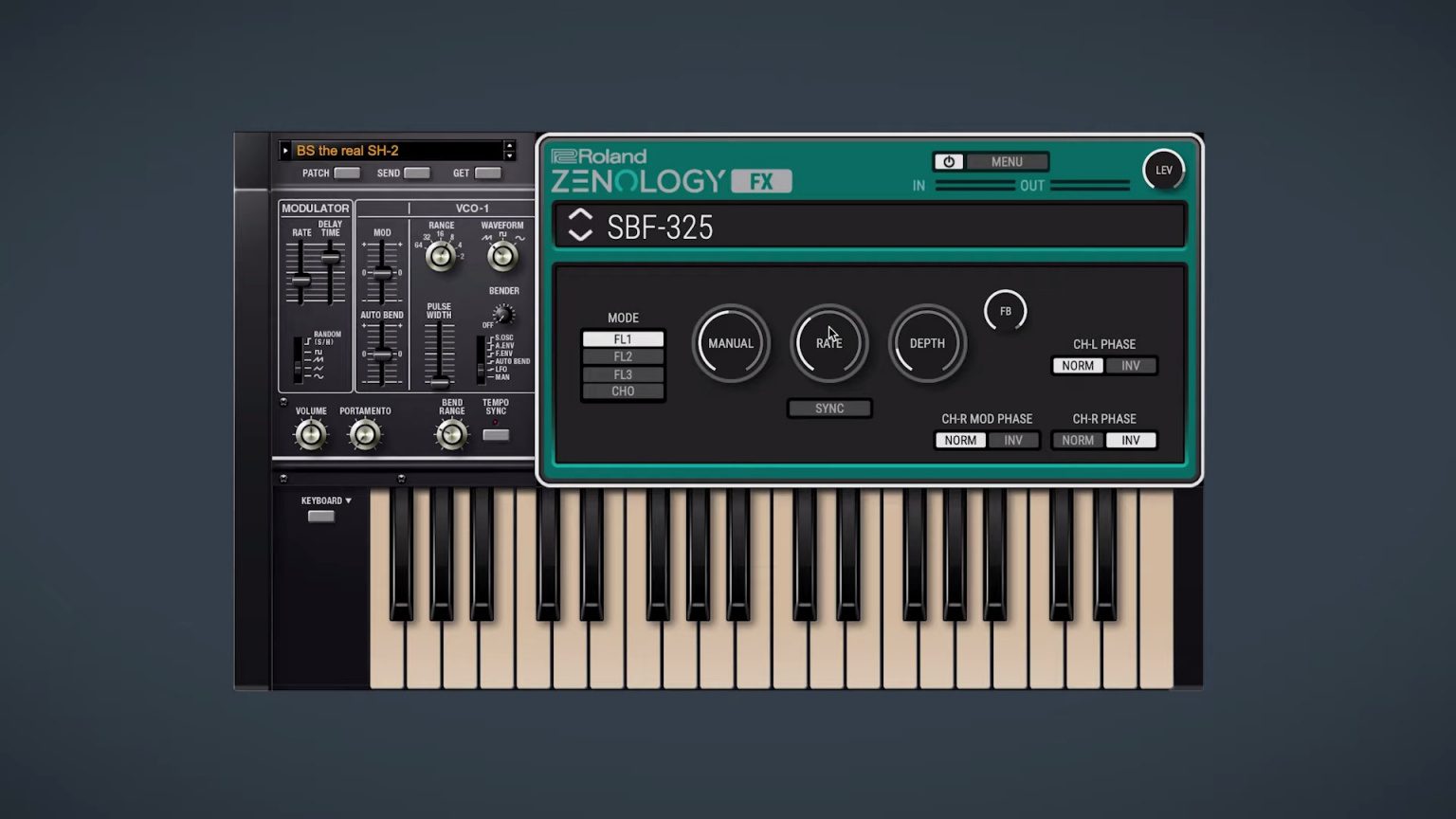Viewport: 1456px width, 819px height.
Task: Click the Roland logo on the ZENOLOGY FX panel
Action: click(x=599, y=156)
